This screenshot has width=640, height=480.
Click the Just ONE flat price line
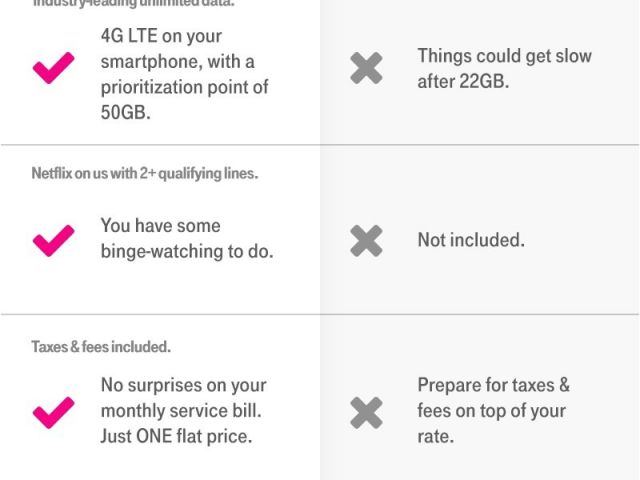tap(176, 436)
